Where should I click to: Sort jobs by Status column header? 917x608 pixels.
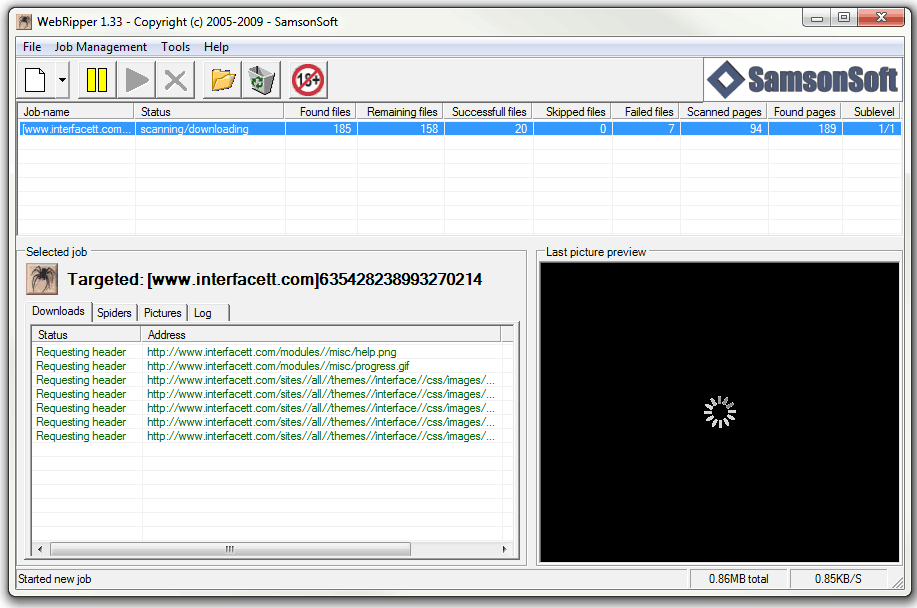[x=209, y=112]
